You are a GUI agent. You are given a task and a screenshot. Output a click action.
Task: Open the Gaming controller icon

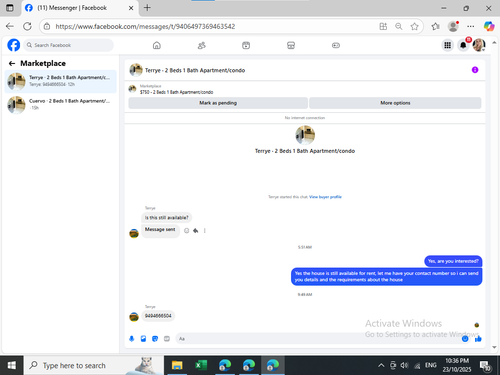tap(336, 45)
